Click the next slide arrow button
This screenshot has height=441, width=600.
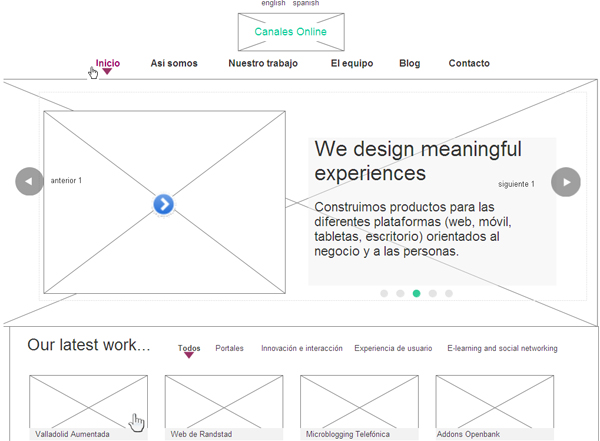coord(566,182)
